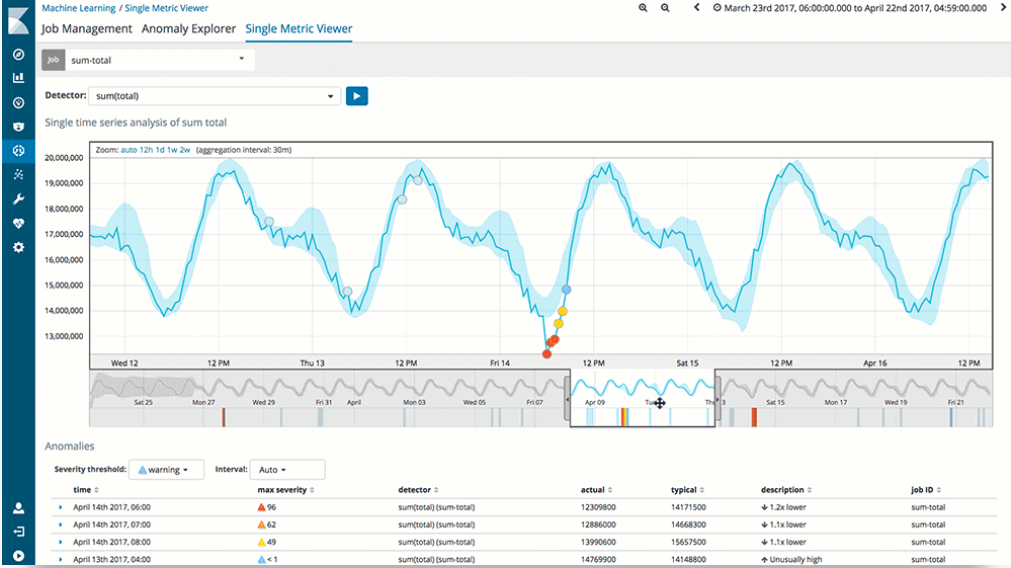Select the Single Metric Viewer tab
Screen dimensions: 1011x568
click(299, 28)
